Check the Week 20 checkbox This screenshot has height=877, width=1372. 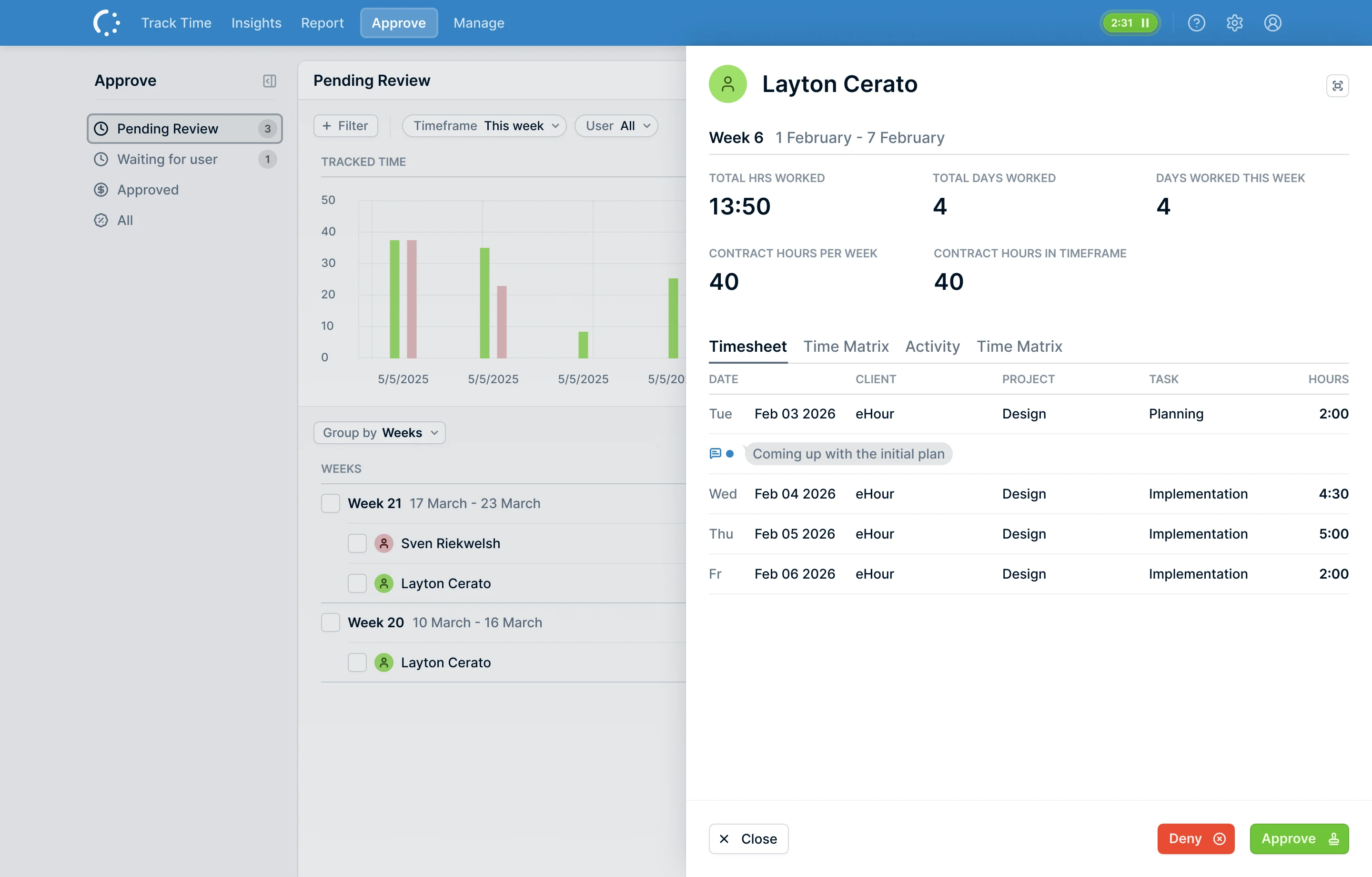[331, 622]
